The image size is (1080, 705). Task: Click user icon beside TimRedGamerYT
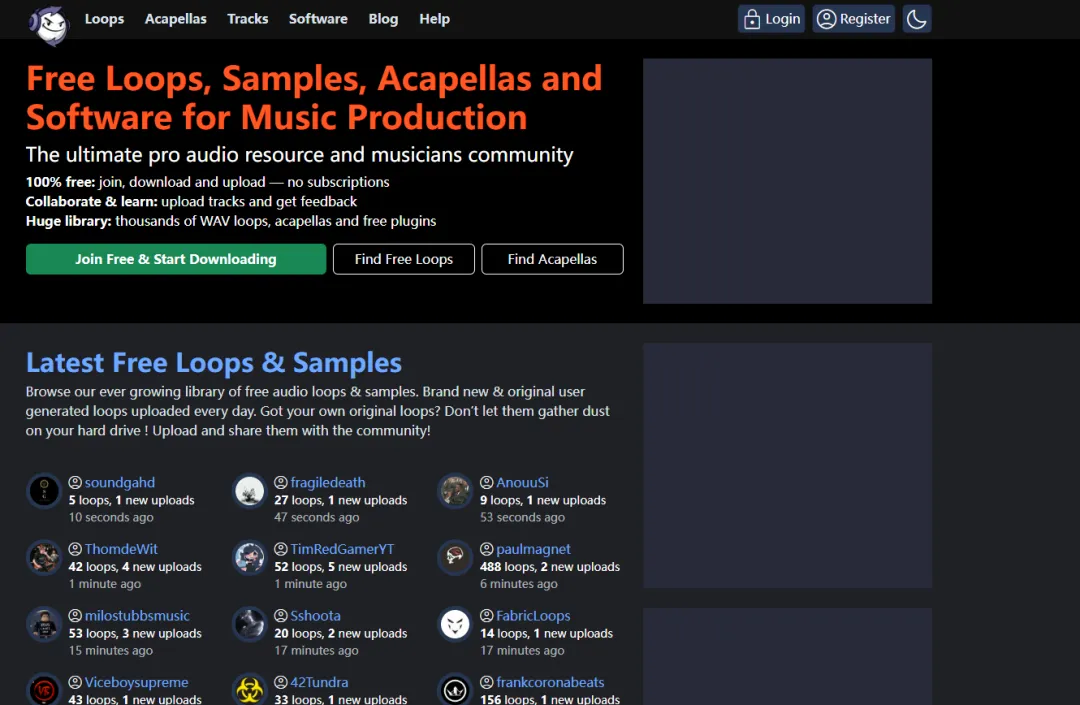pos(281,549)
